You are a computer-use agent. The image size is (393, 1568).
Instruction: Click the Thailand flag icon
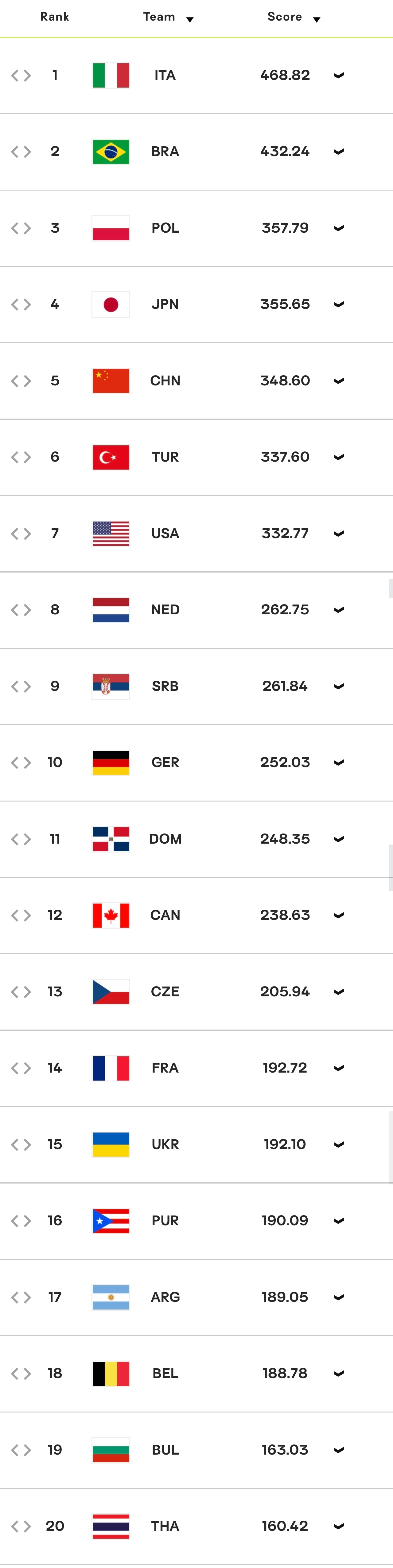(x=111, y=1526)
